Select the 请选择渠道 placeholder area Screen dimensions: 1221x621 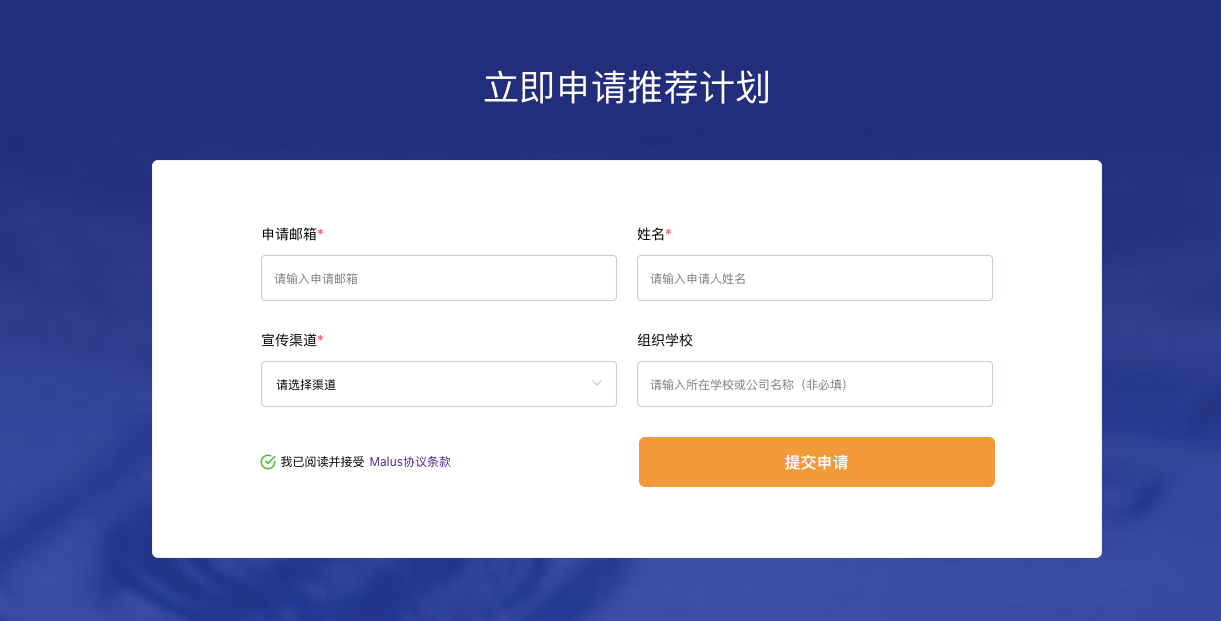click(x=303, y=384)
